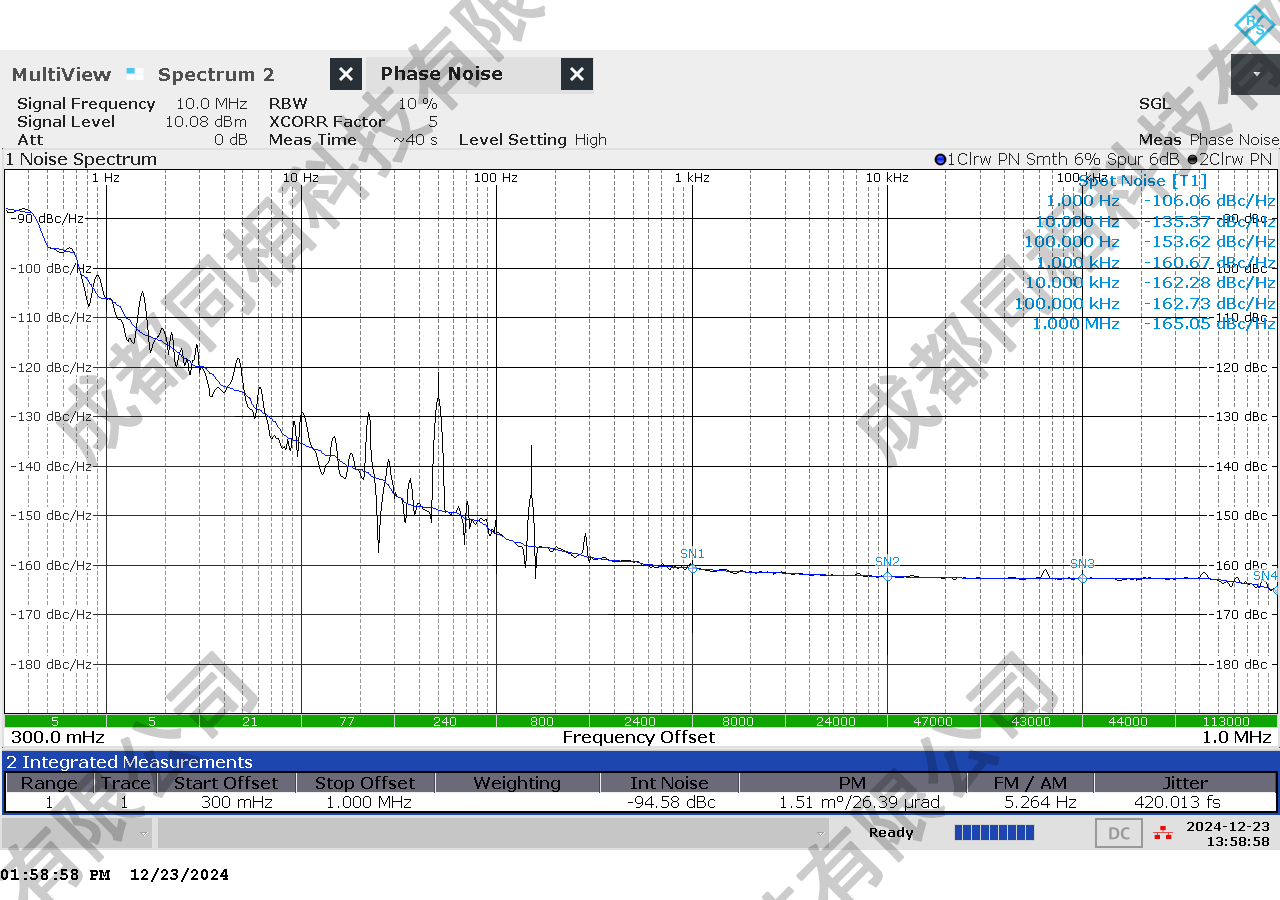Open the left status bar dropdown
The width and height of the screenshot is (1280, 900).
[144, 833]
